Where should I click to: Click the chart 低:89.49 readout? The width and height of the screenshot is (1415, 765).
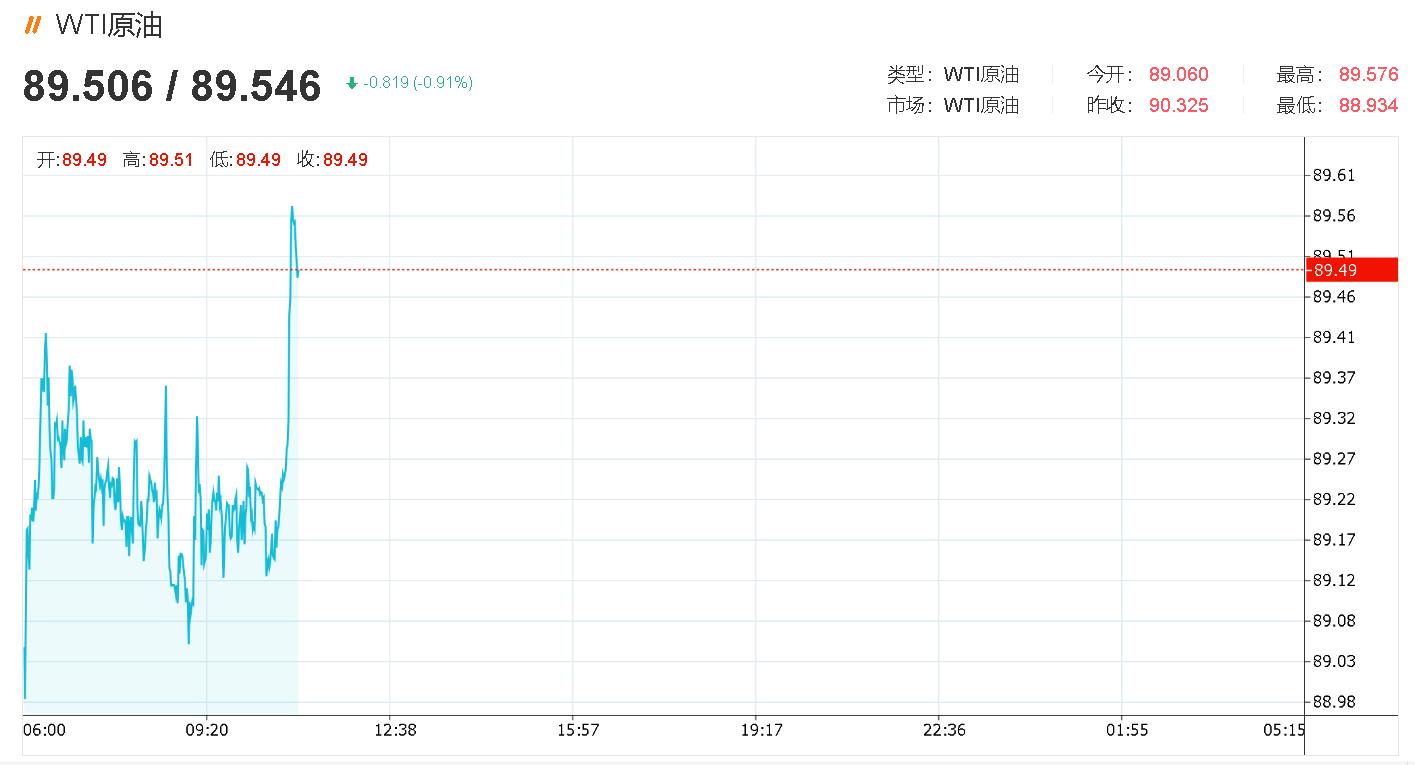pos(245,160)
